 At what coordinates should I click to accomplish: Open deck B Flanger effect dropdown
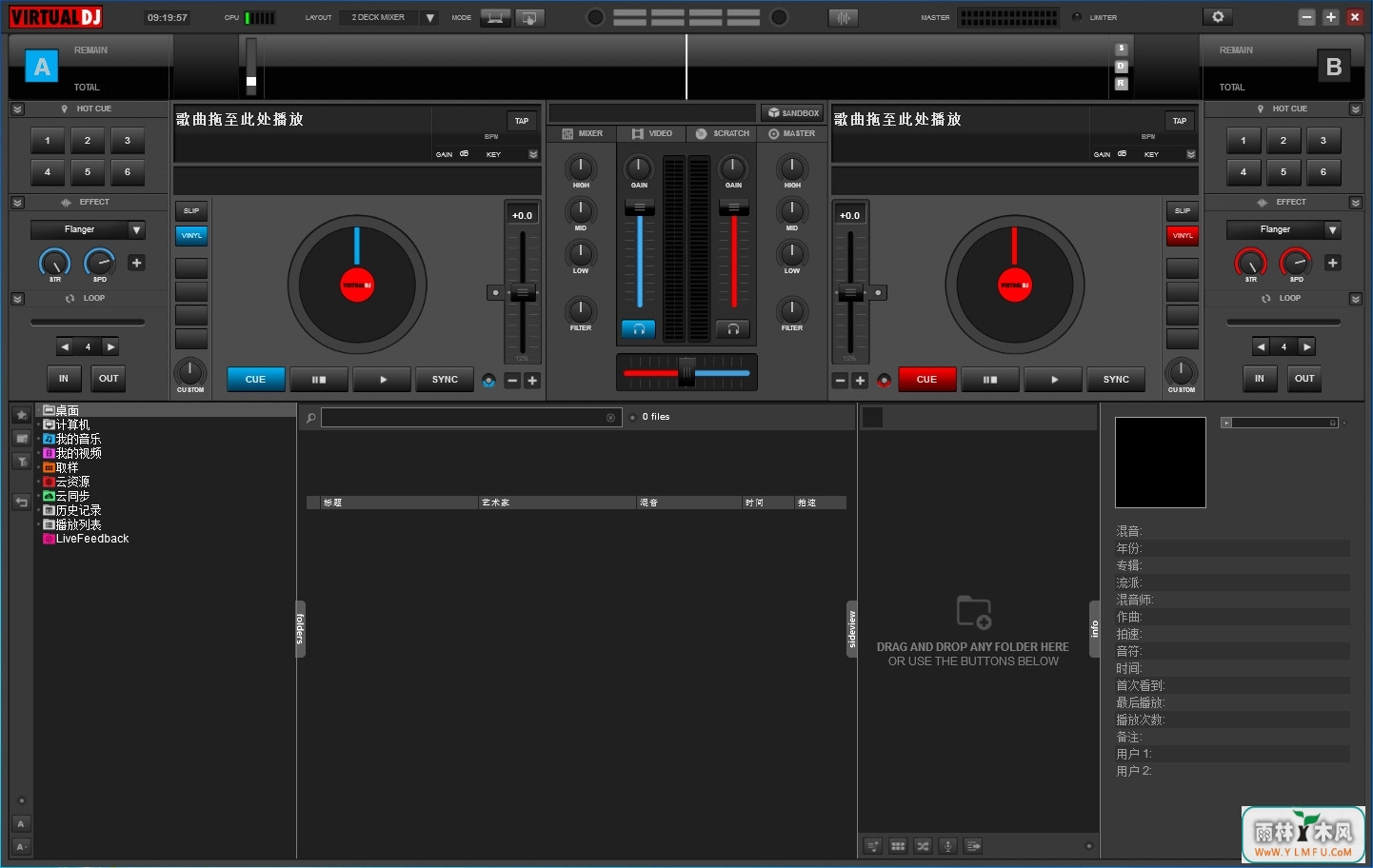(x=1333, y=229)
